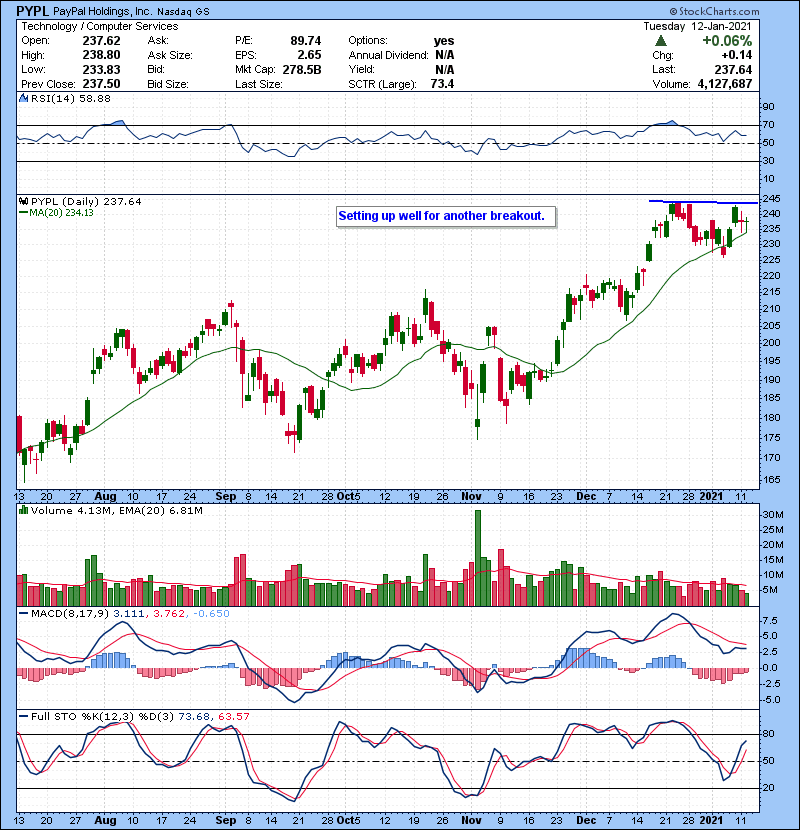Click the 'Setting up well for another breakout.' annotation
The height and width of the screenshot is (830, 800).
pyautogui.click(x=441, y=216)
